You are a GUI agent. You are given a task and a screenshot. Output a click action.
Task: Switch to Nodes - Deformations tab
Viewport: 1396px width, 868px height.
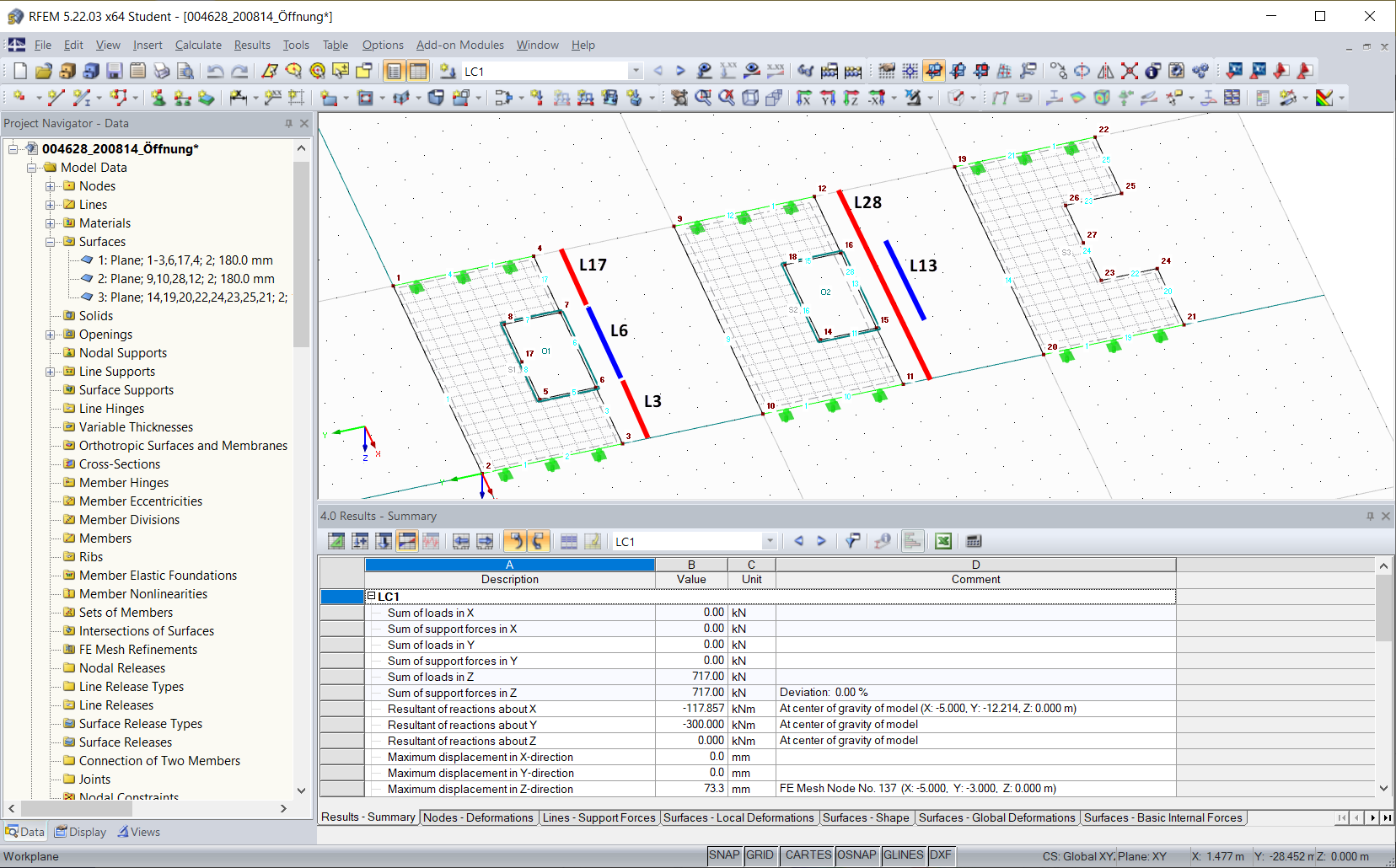478,817
